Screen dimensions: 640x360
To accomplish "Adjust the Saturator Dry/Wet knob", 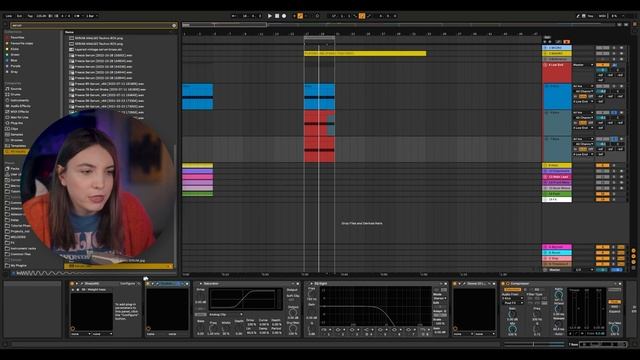I will (293, 329).
